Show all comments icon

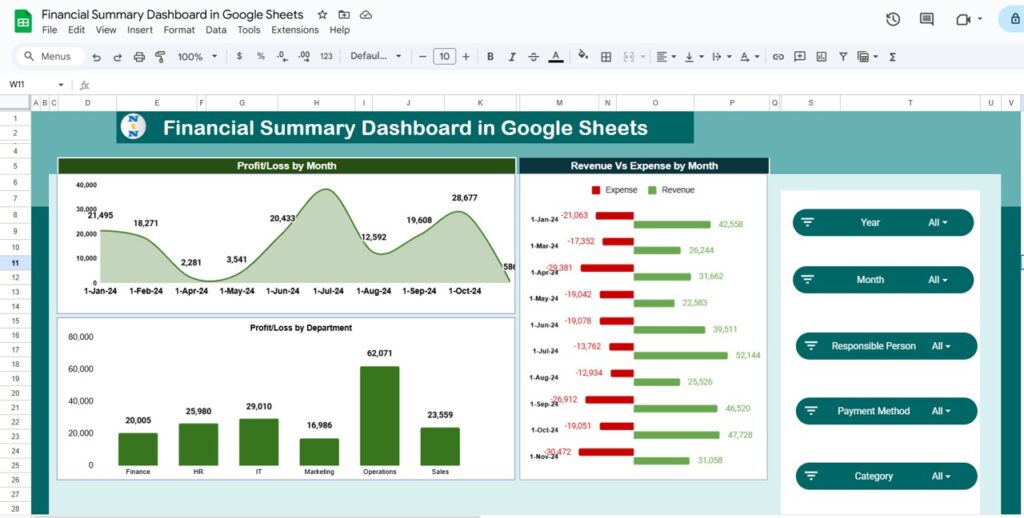coord(927,20)
